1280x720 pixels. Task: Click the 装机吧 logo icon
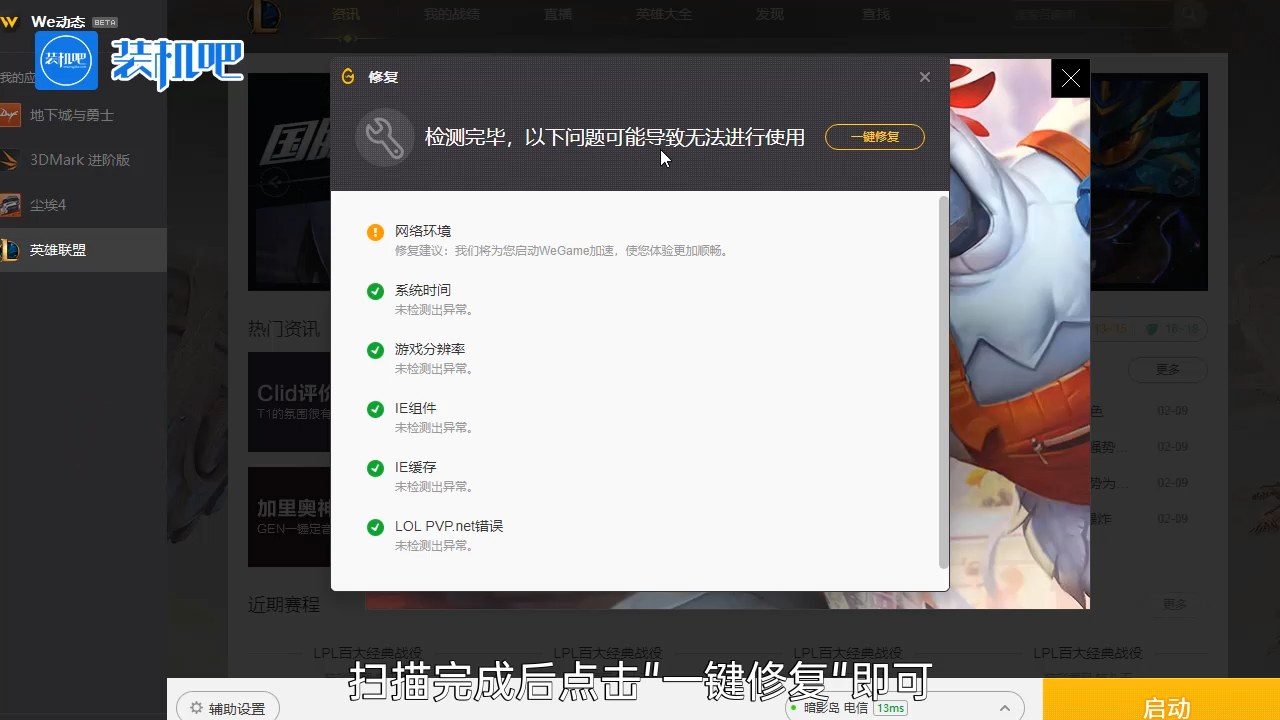[x=66, y=60]
